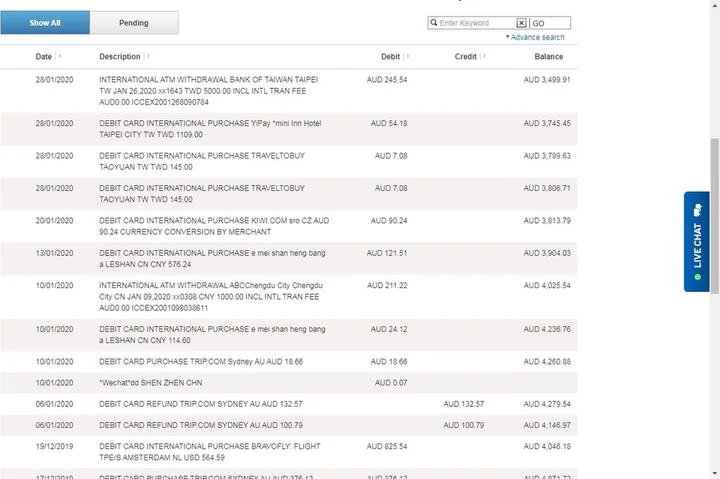The height and width of the screenshot is (479, 720).
Task: Click the sort arrow beside the Date header
Action: 59,57
